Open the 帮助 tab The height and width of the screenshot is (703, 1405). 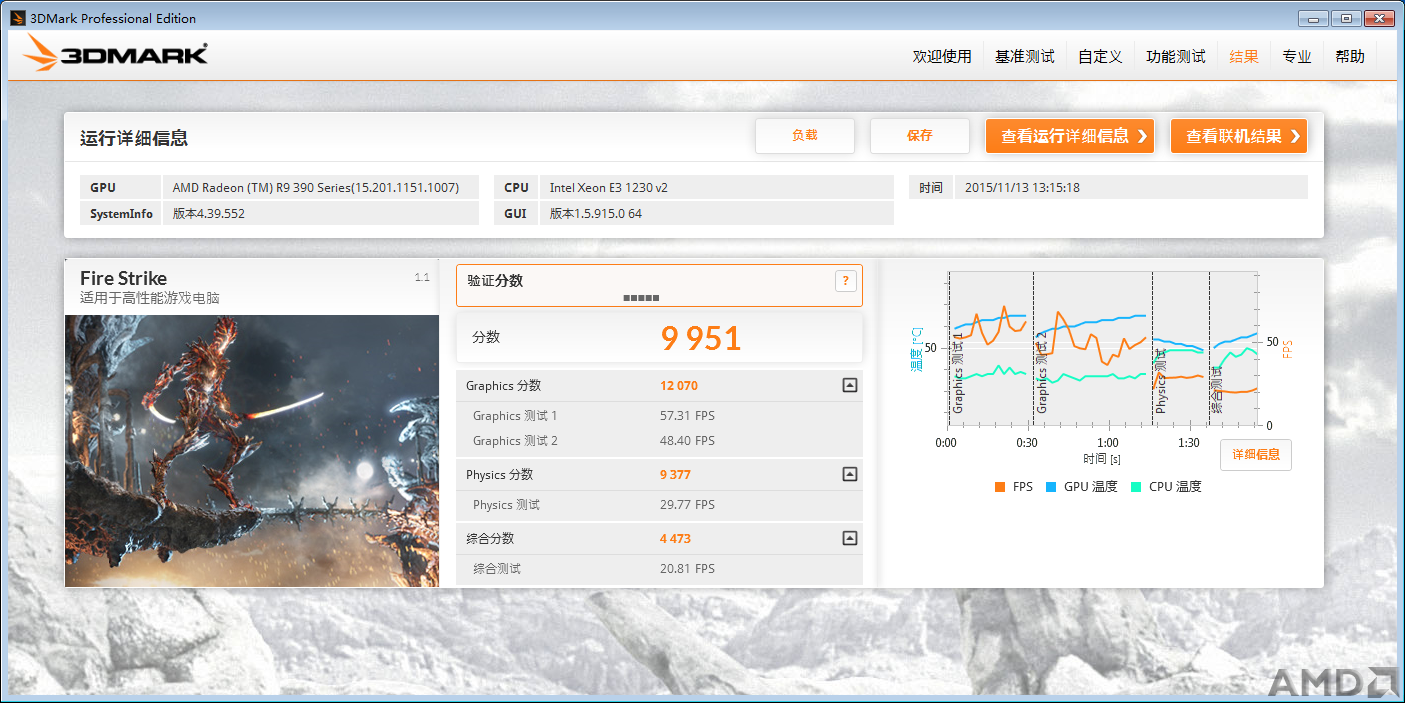[1350, 56]
